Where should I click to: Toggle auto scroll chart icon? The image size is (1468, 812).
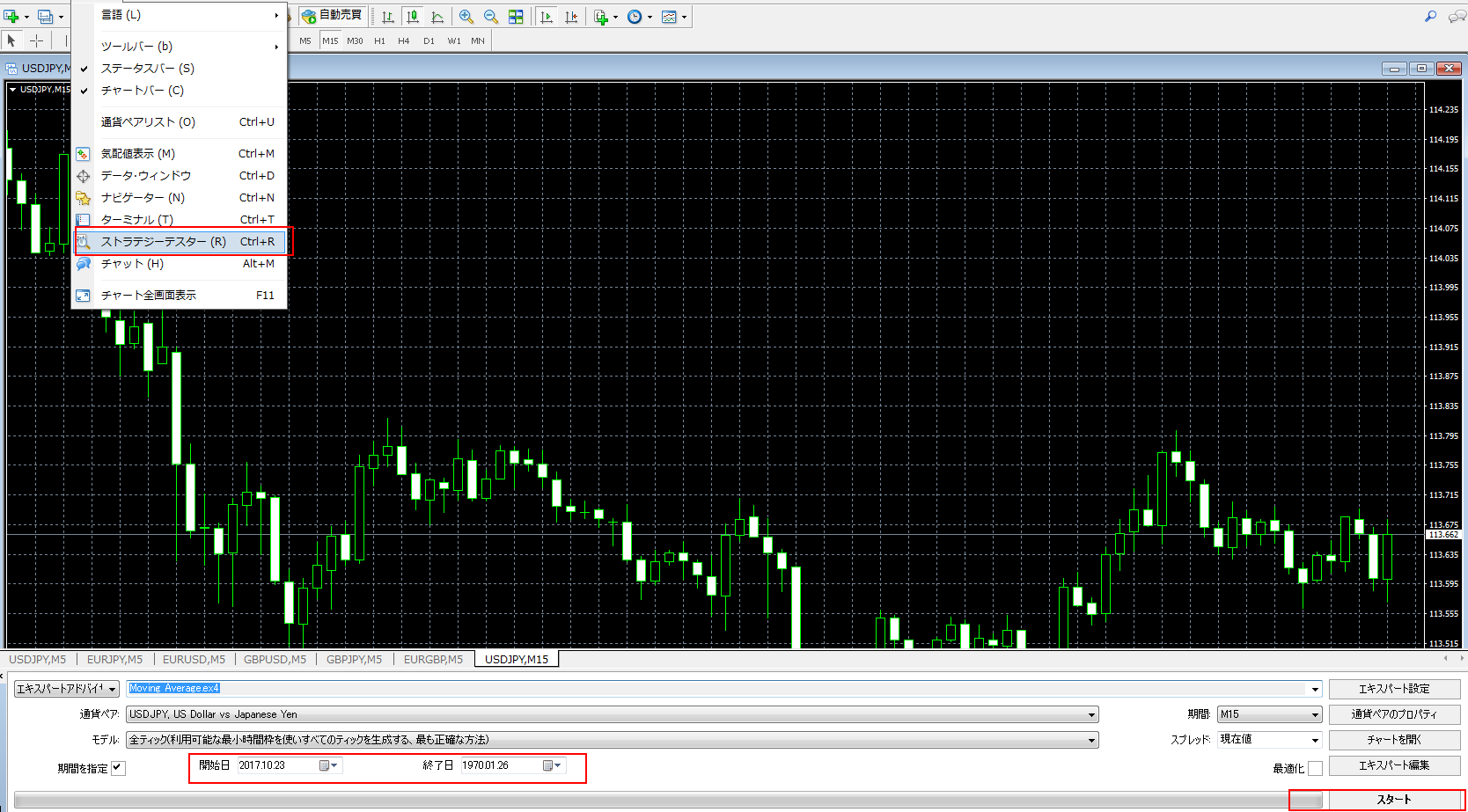547,16
